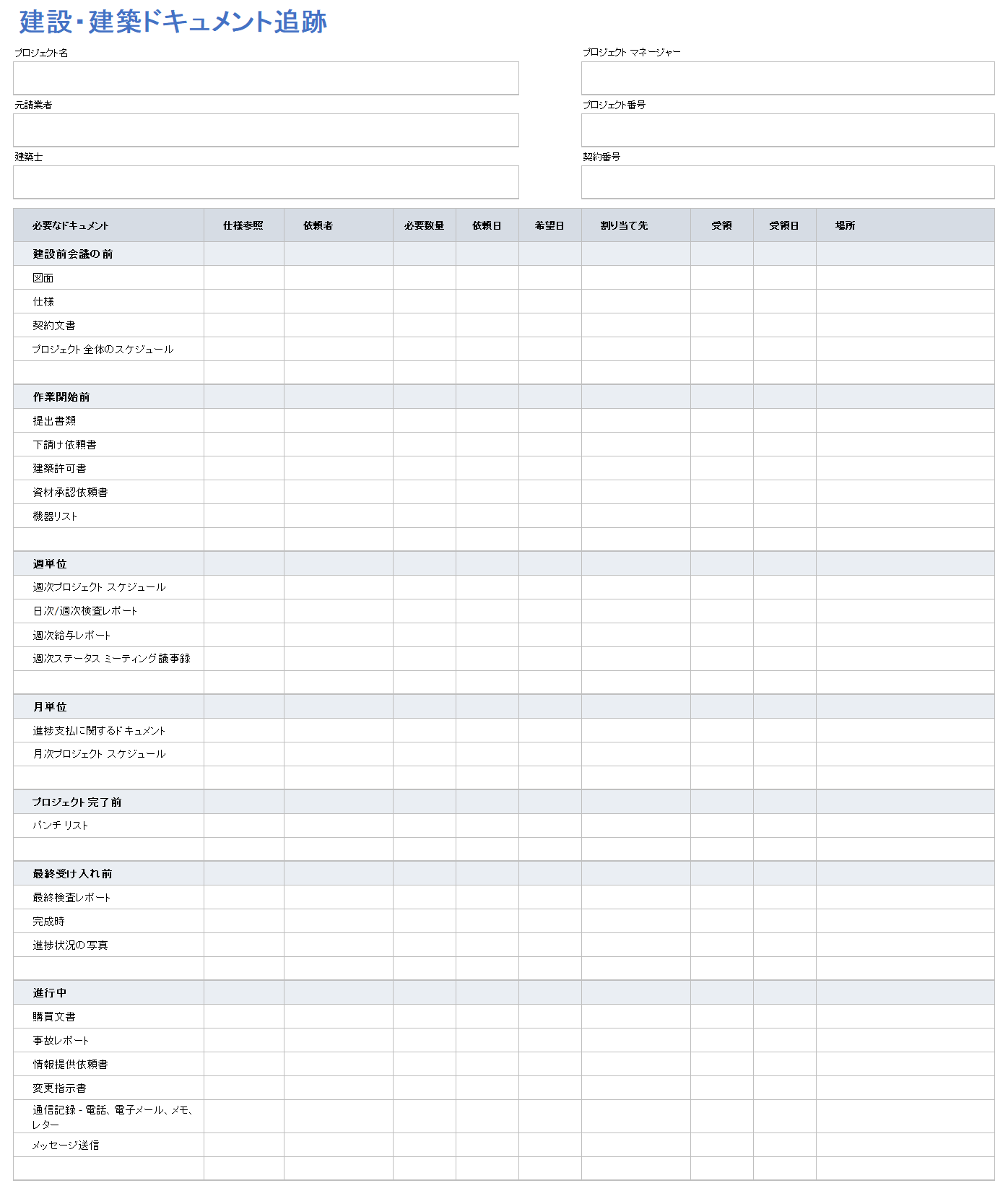This screenshot has width=1008, height=1191.
Task: Select the 必要数量 column header
Action: point(425,225)
